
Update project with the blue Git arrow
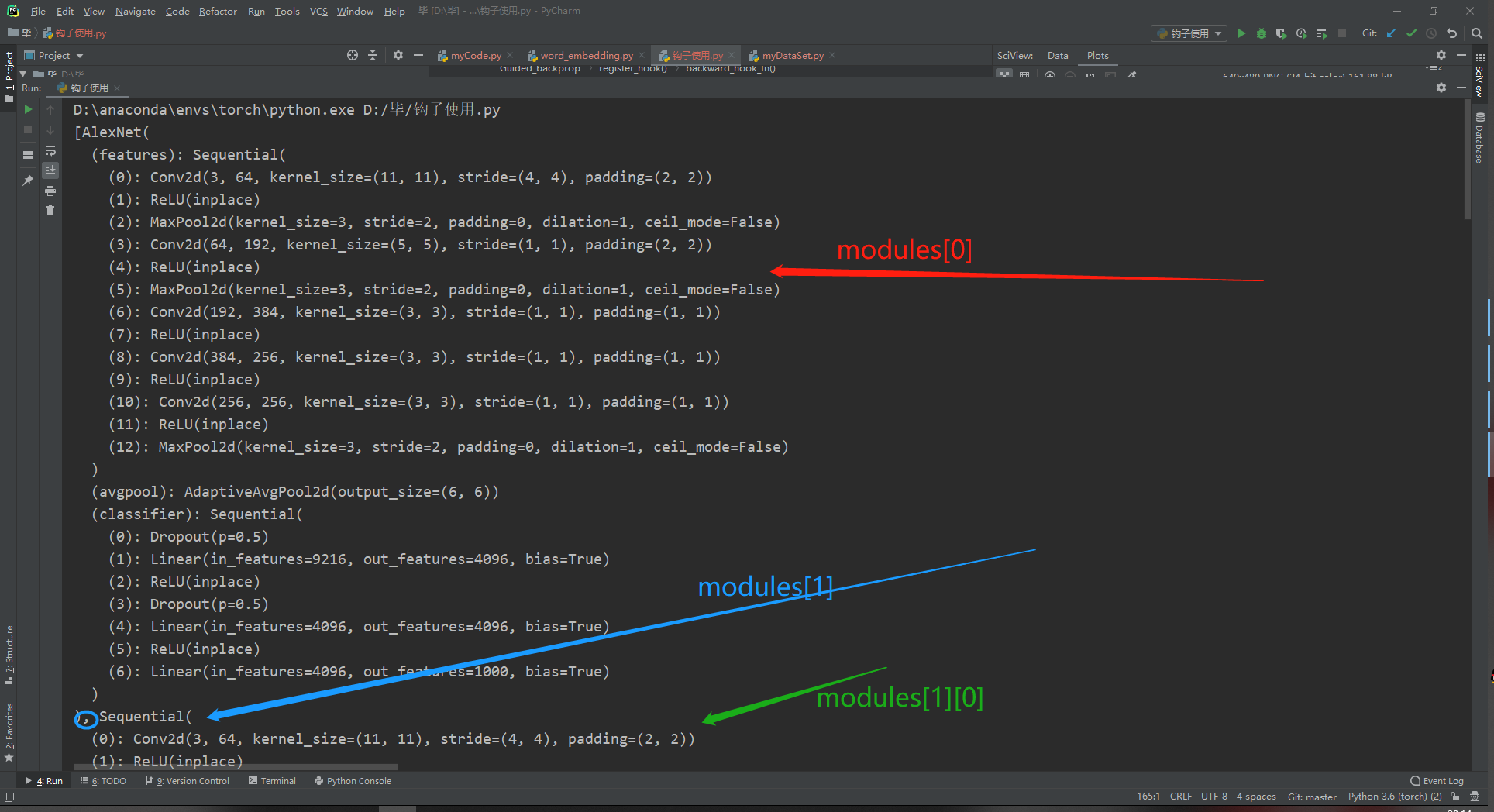(x=1391, y=33)
